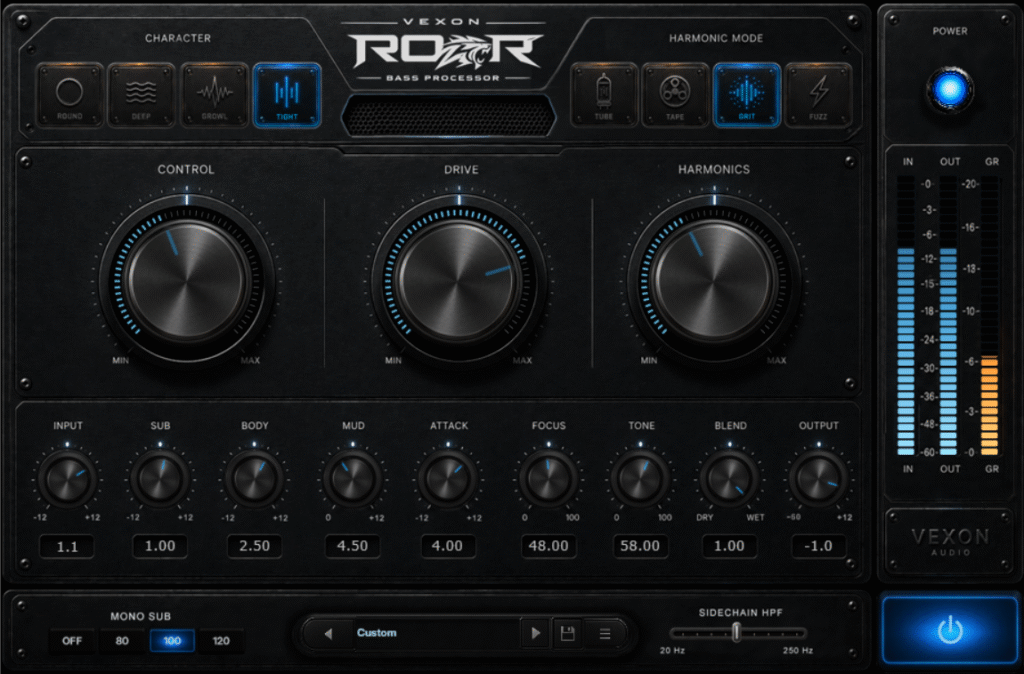
Task: Save preset with the floppy disk icon
Action: click(567, 634)
